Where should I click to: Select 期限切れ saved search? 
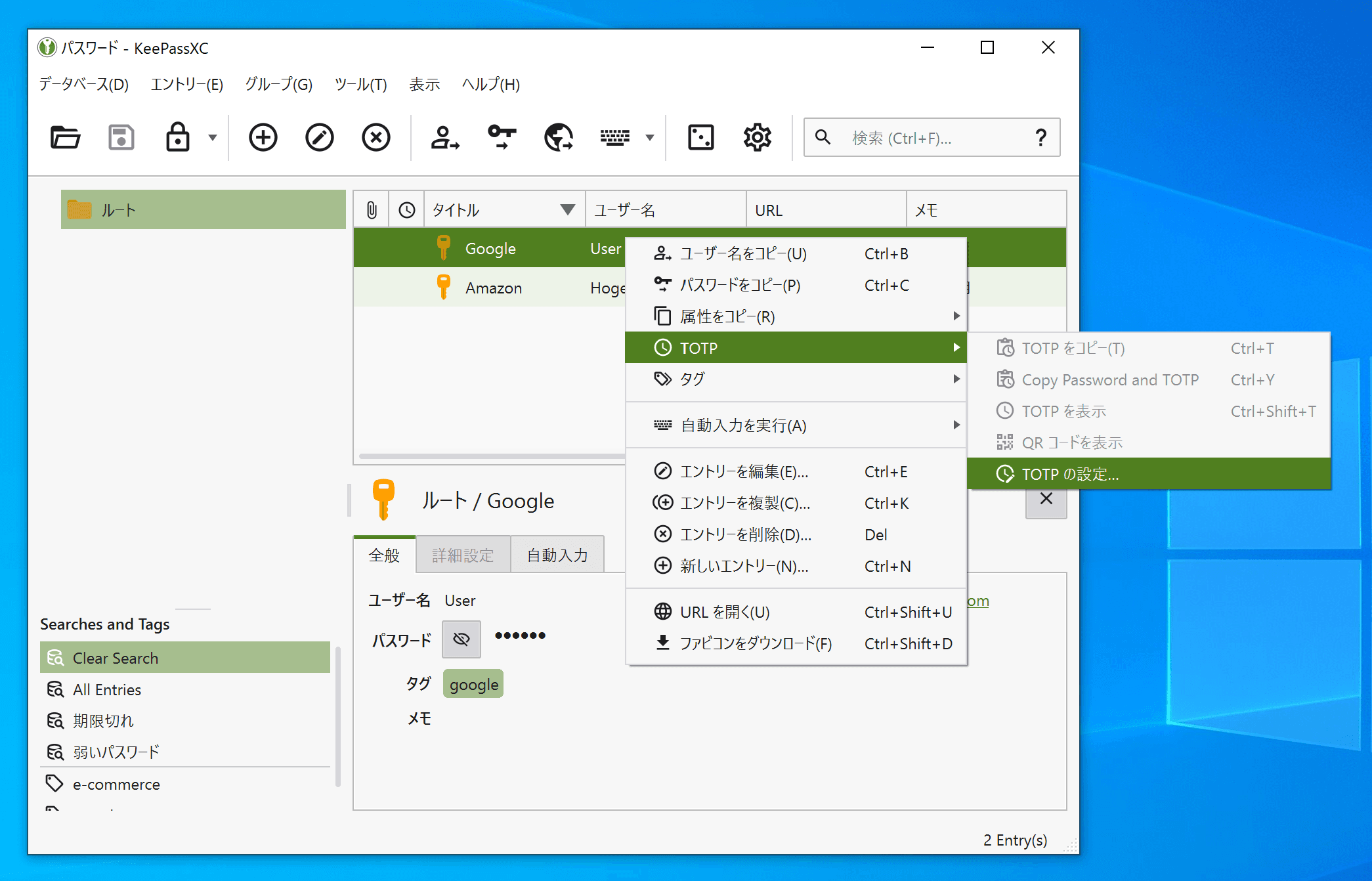185,721
